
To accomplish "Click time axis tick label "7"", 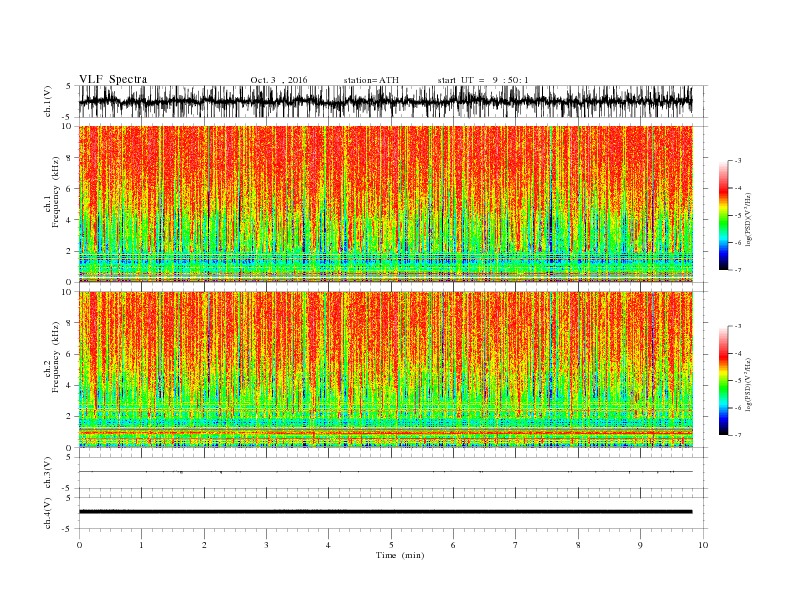I will 516,545.
